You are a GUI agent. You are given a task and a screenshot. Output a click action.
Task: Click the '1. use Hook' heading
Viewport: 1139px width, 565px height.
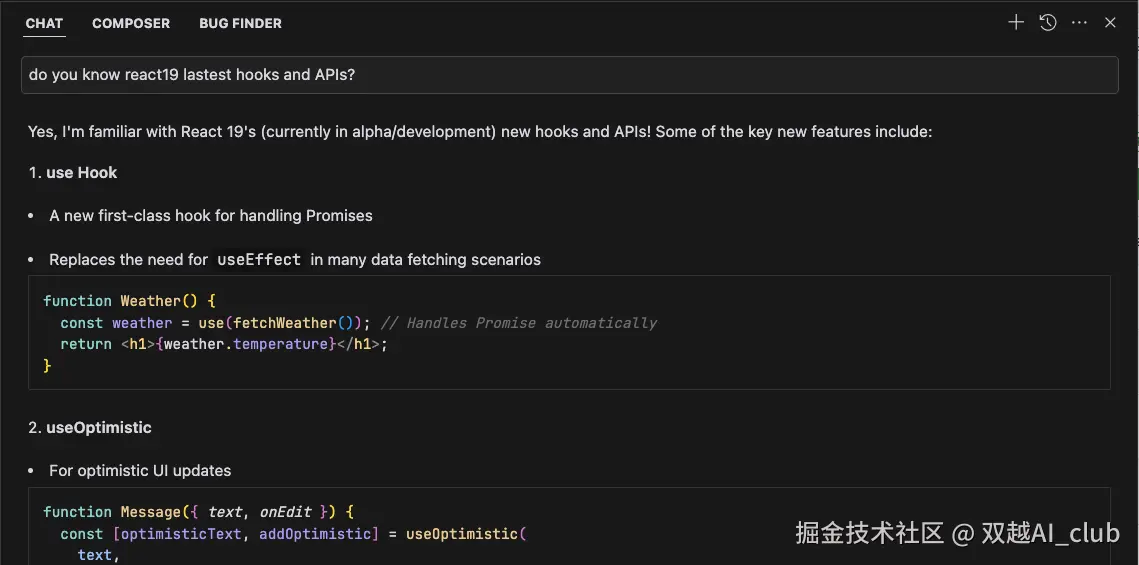tap(73, 173)
